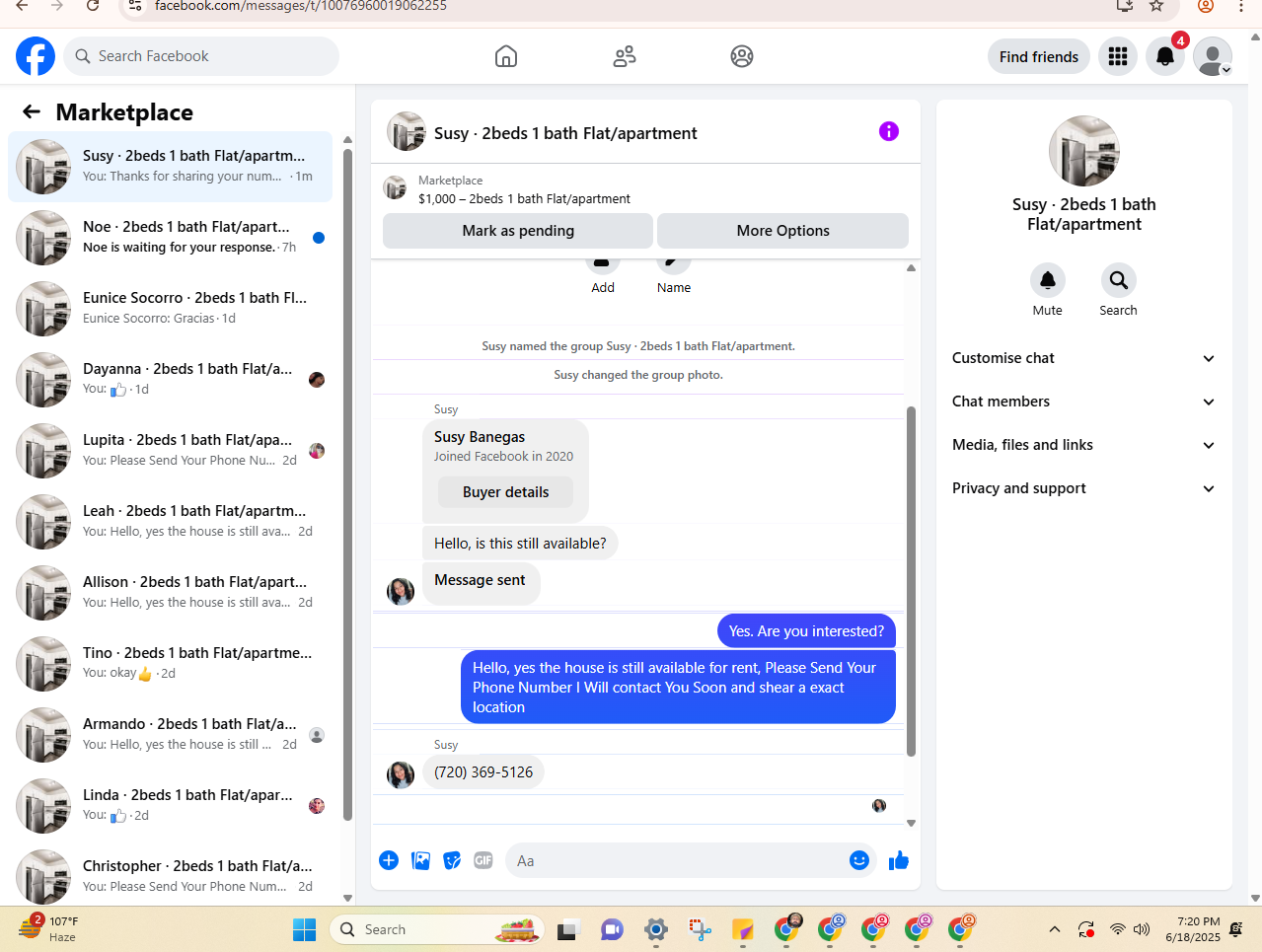Click the Add members icon

[603, 266]
